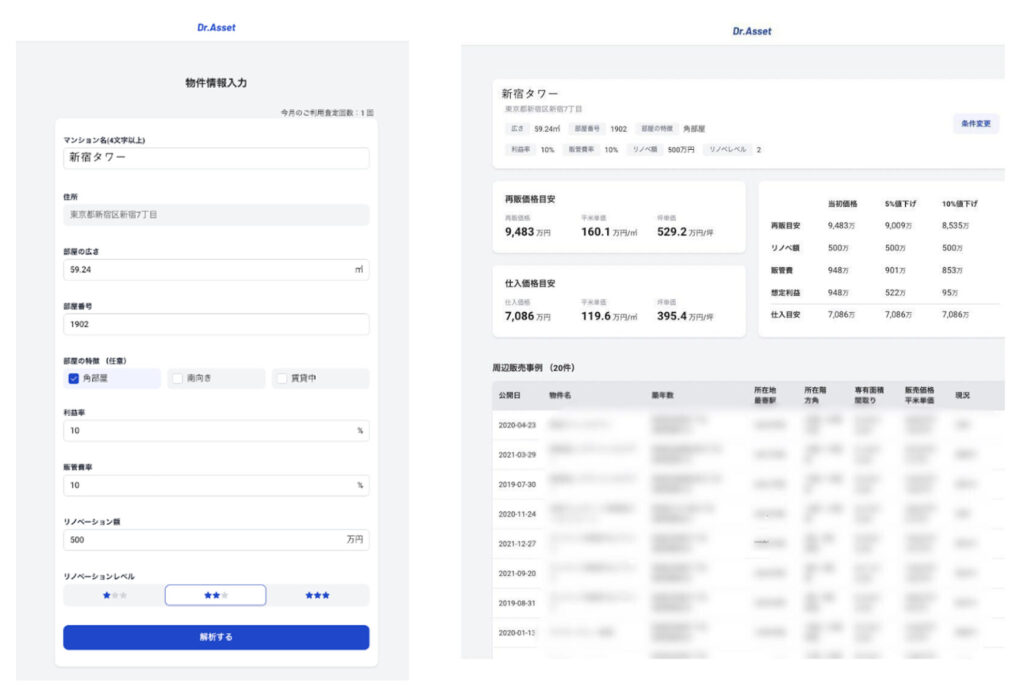Click the リノベーション額 field showing 500

[x=216, y=540]
